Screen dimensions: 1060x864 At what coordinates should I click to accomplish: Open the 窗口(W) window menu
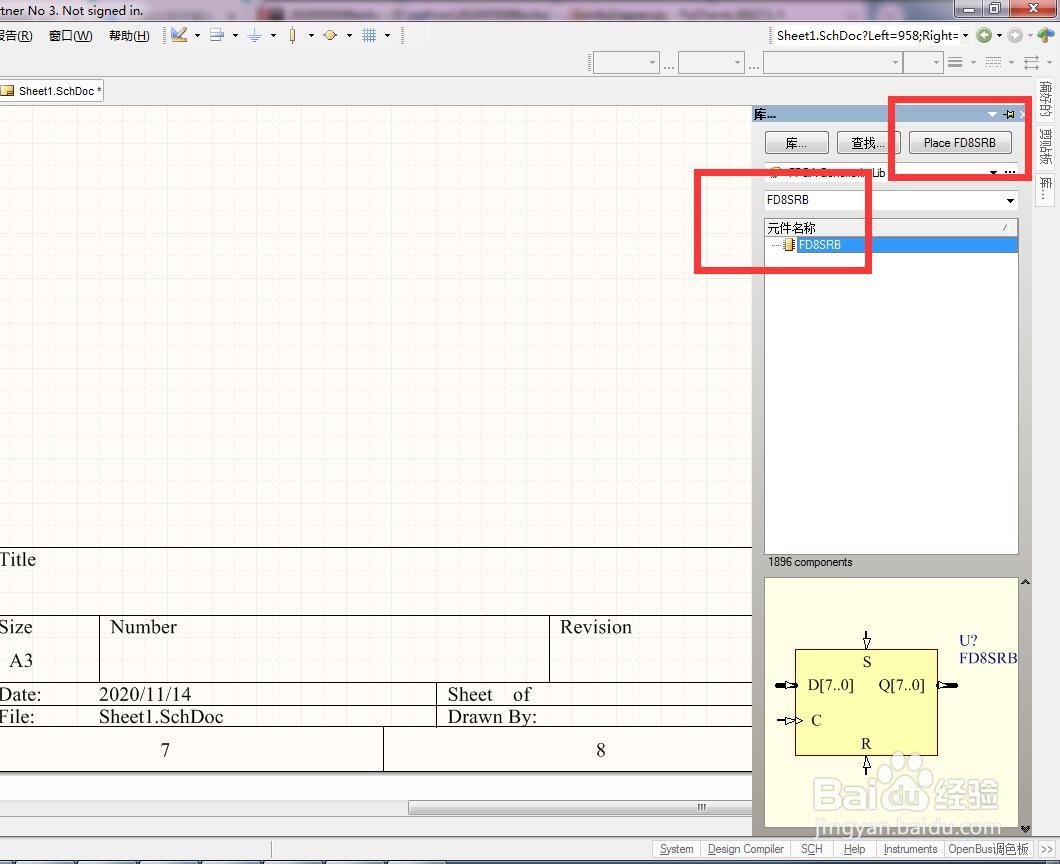(x=70, y=35)
